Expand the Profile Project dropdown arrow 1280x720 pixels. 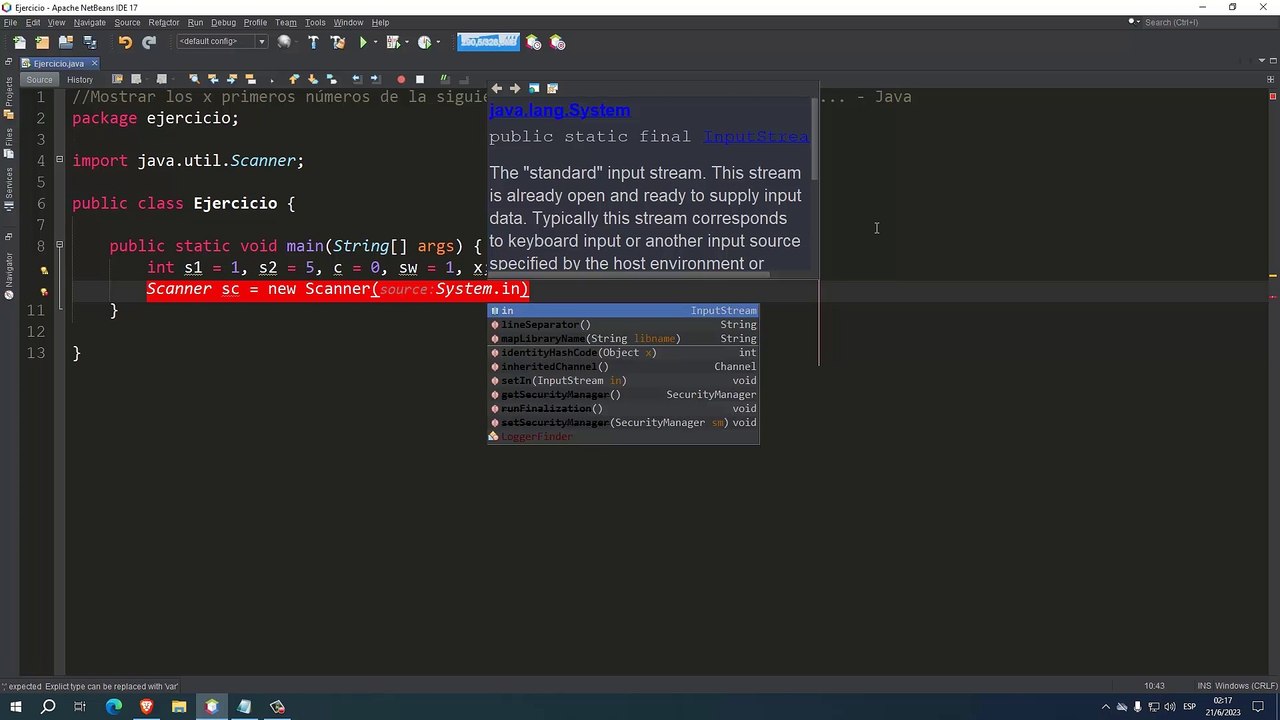point(438,42)
